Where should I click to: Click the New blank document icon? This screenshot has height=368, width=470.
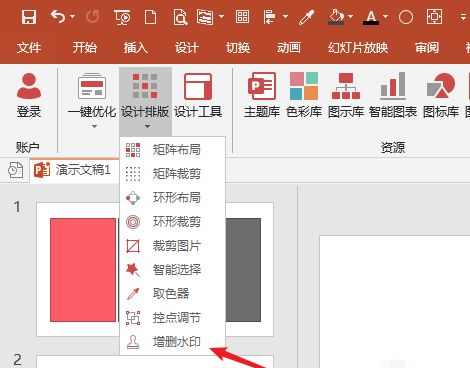point(150,17)
